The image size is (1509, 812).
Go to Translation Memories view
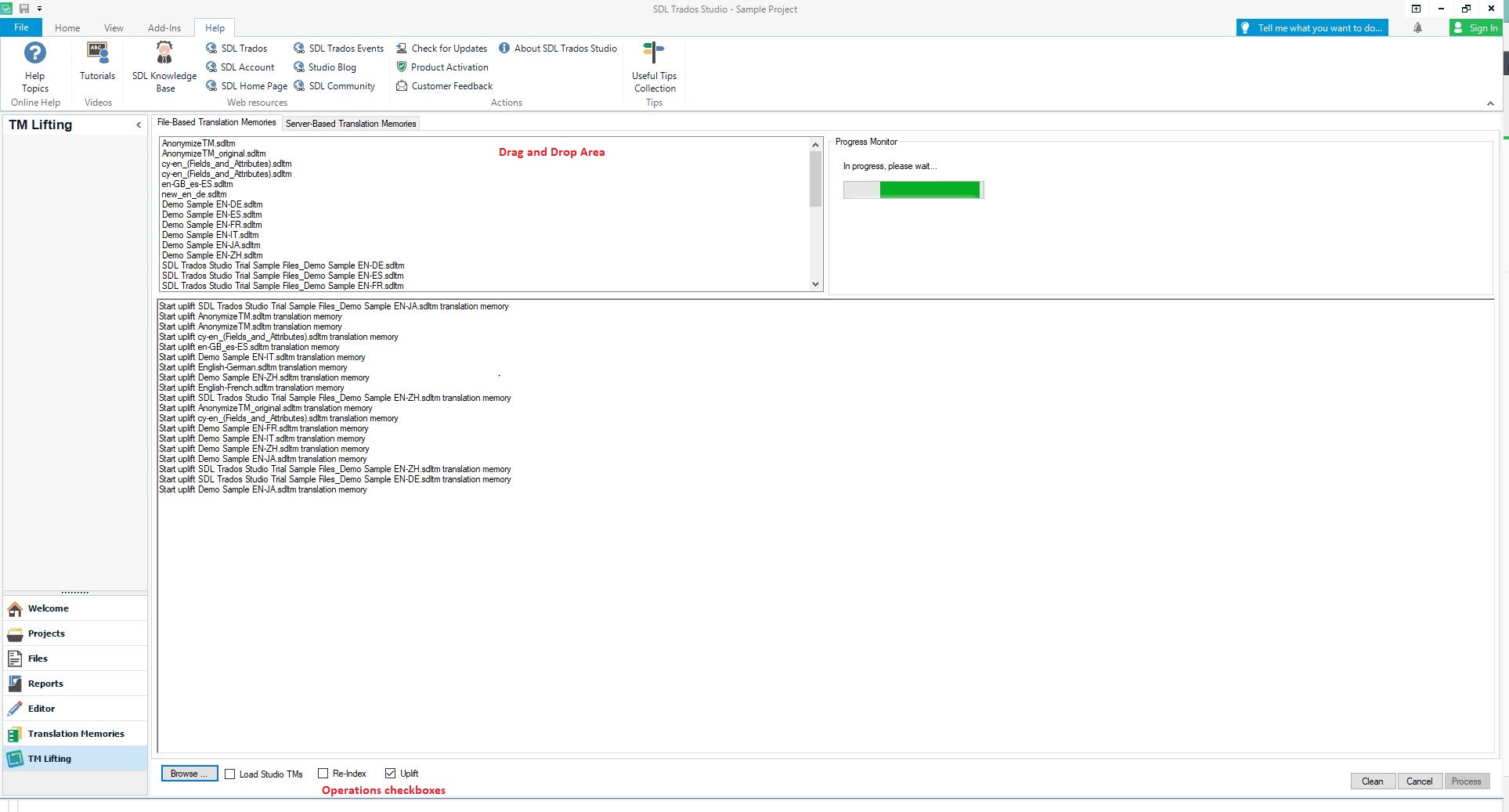[x=75, y=734]
